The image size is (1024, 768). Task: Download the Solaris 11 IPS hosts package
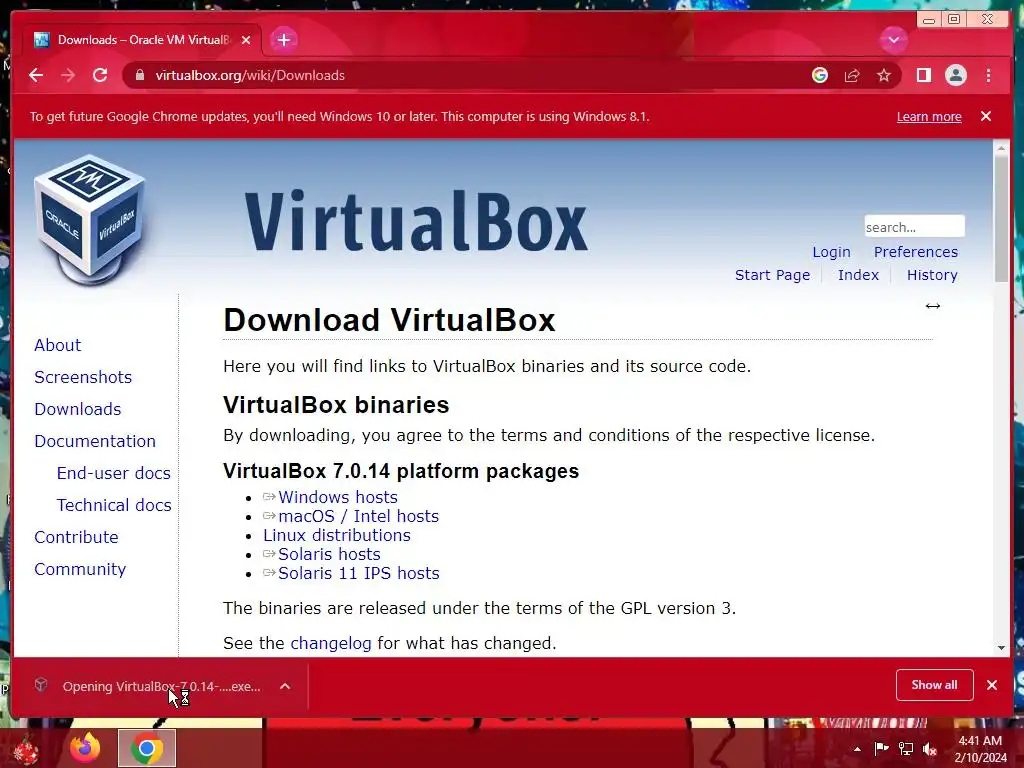pyautogui.click(x=359, y=573)
